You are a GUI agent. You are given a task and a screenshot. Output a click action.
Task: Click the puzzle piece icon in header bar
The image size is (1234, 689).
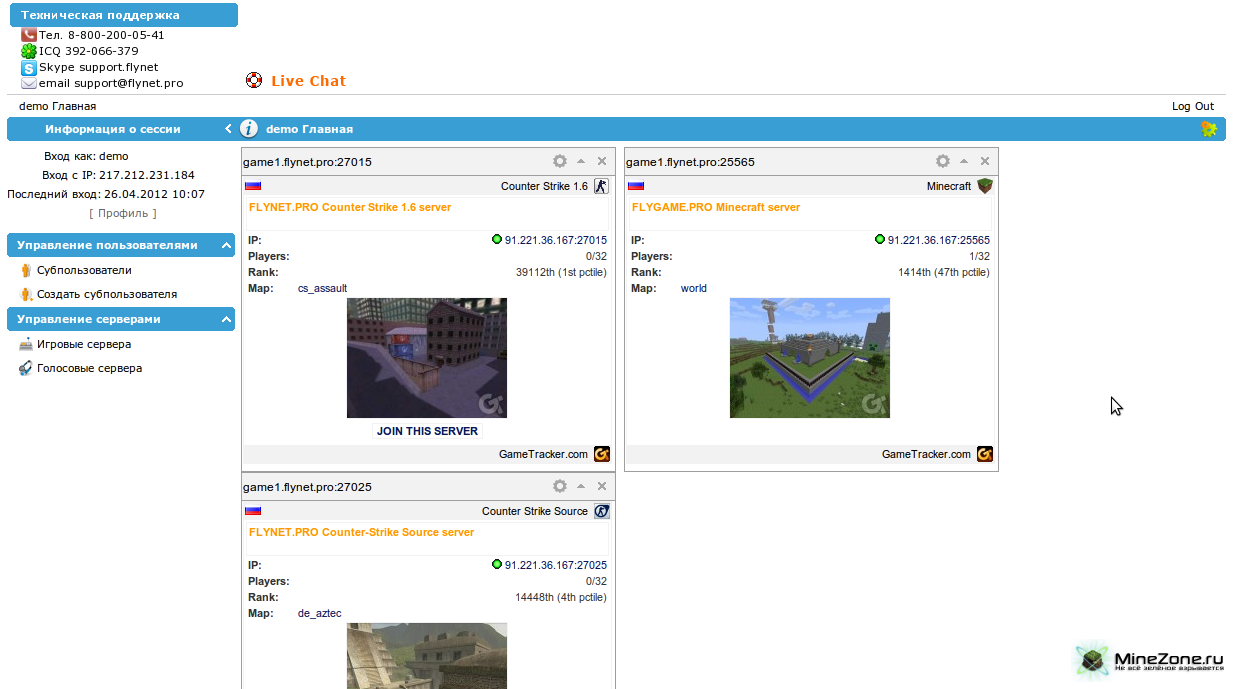point(1209,129)
